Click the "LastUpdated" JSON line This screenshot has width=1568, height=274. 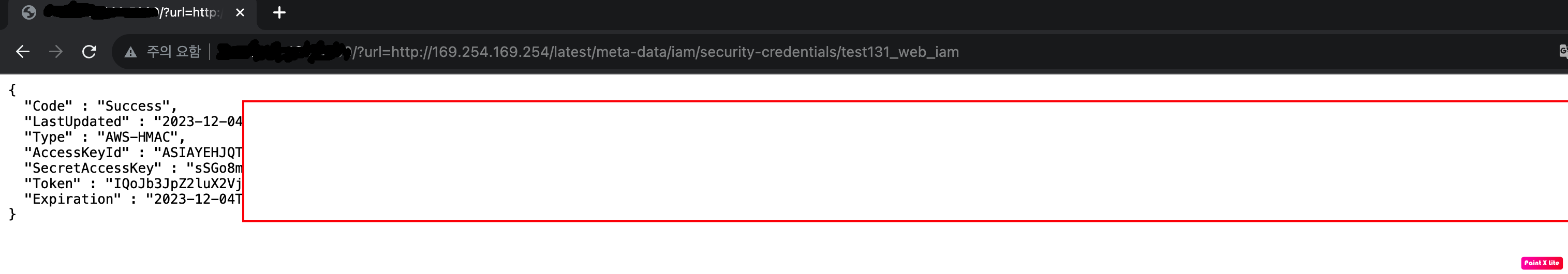(x=134, y=121)
